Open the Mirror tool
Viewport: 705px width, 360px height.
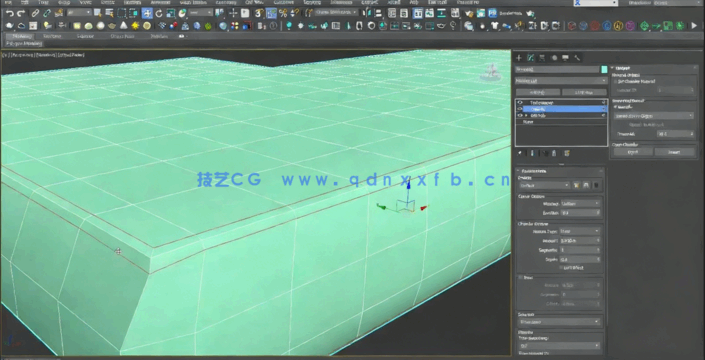click(366, 13)
